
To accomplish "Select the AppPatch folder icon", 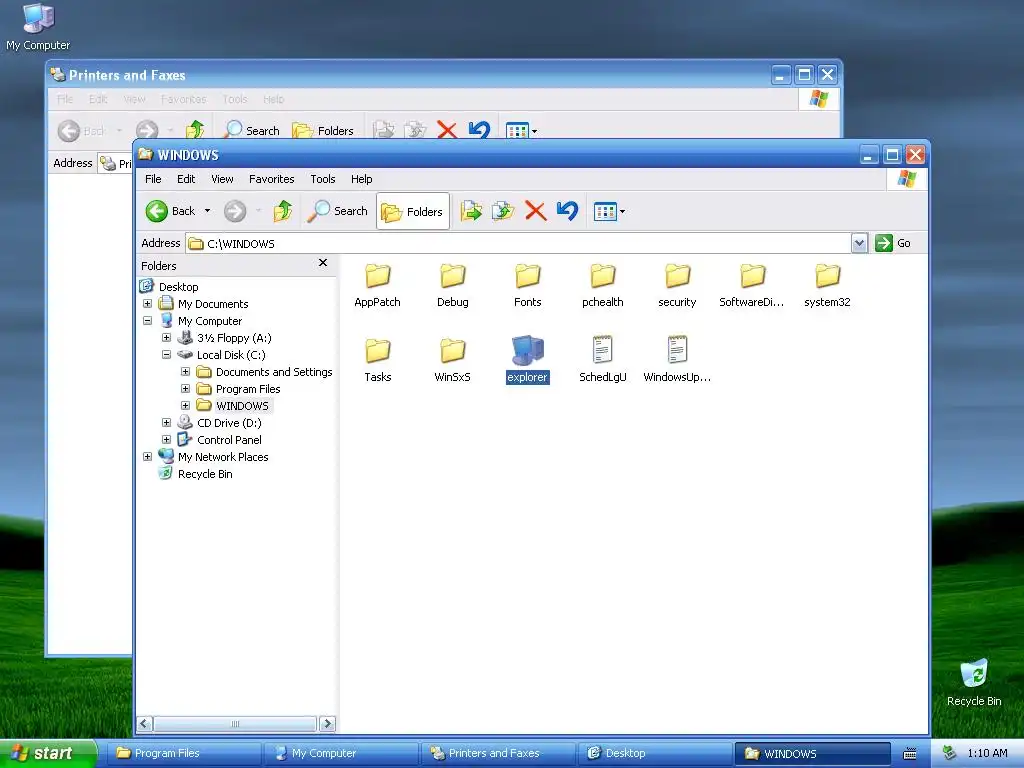I will tap(377, 276).
